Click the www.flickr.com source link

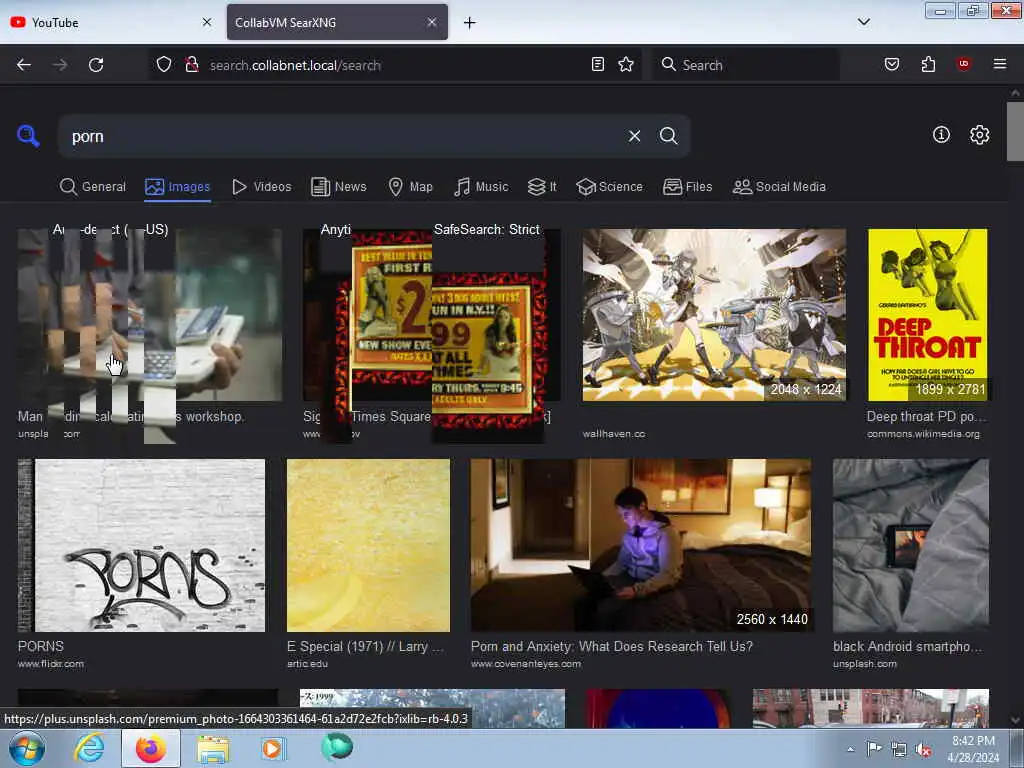pyautogui.click(x=51, y=664)
